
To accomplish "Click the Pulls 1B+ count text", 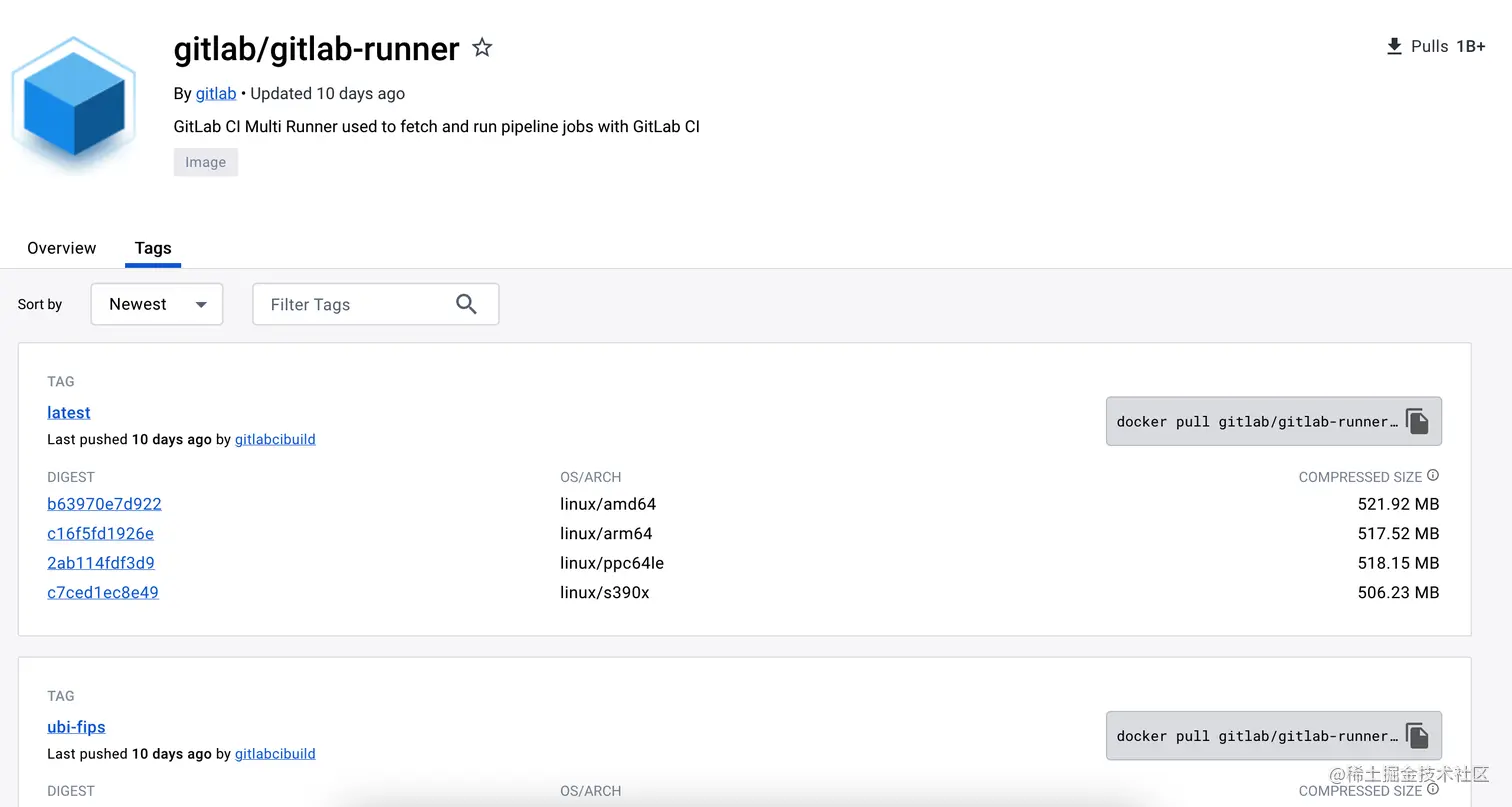I will click(x=1448, y=46).
